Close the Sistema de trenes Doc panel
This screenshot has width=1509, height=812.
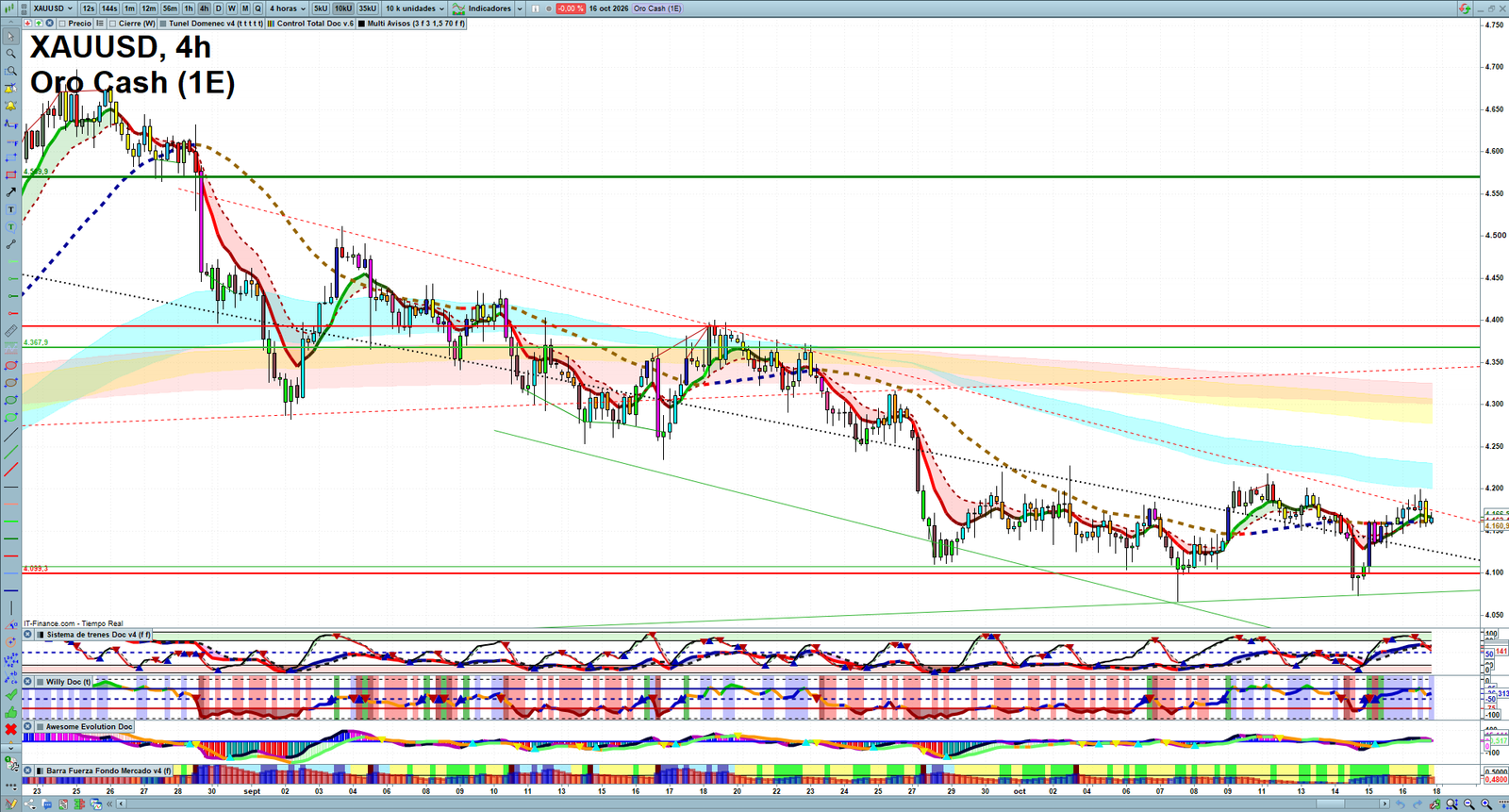coord(28,635)
